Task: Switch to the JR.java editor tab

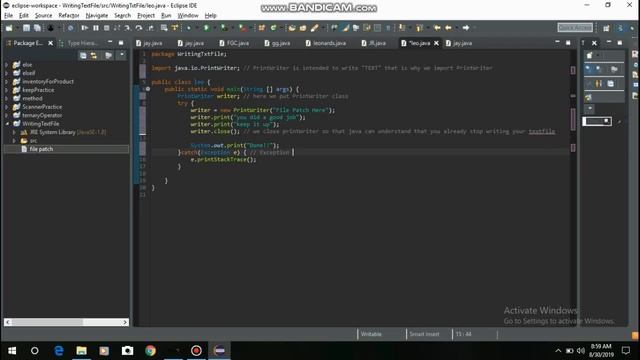Action: 374,43
